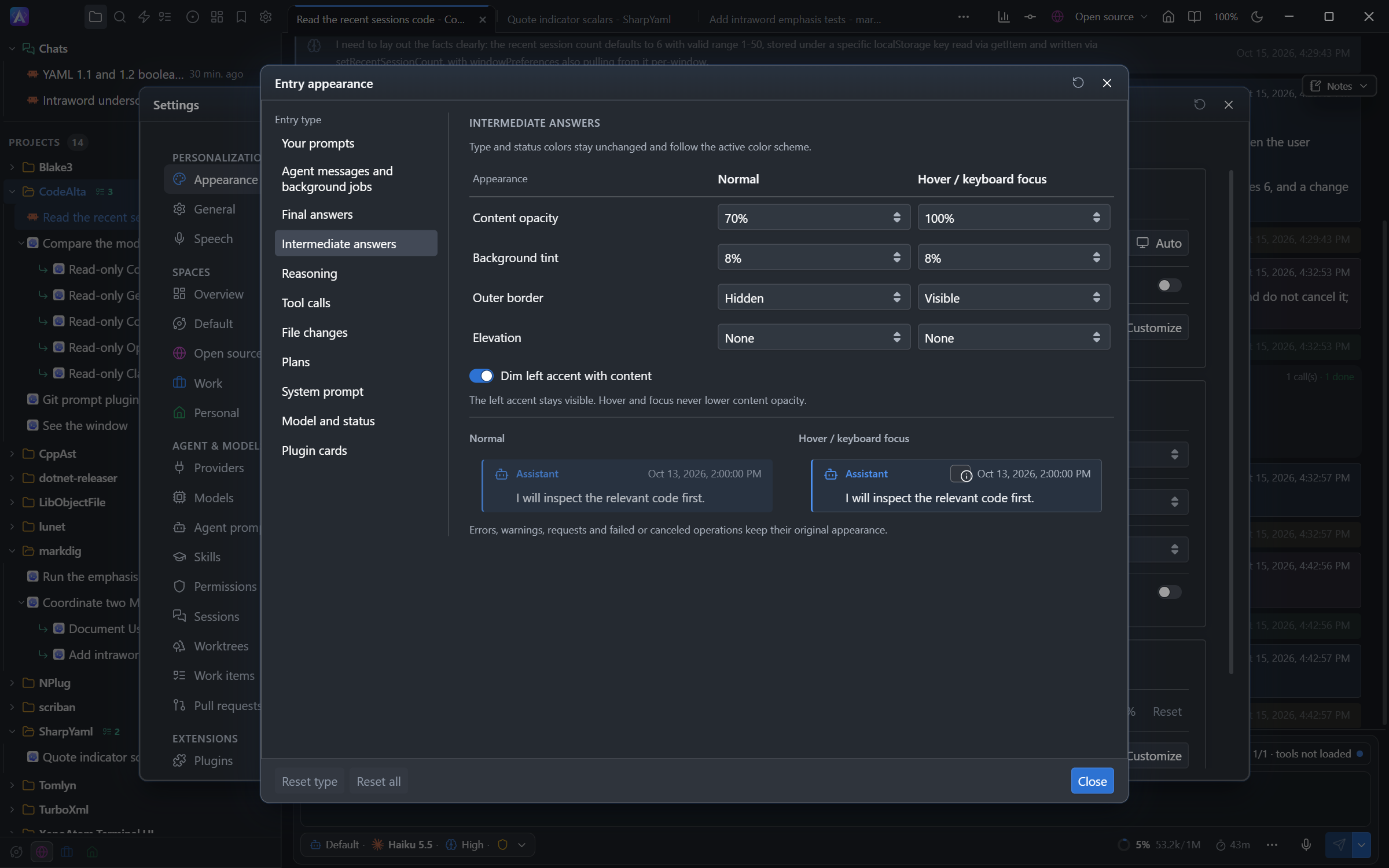Screen dimensions: 1389x868
Task: Toggle the lower off switch in Settings window
Action: click(x=1168, y=592)
